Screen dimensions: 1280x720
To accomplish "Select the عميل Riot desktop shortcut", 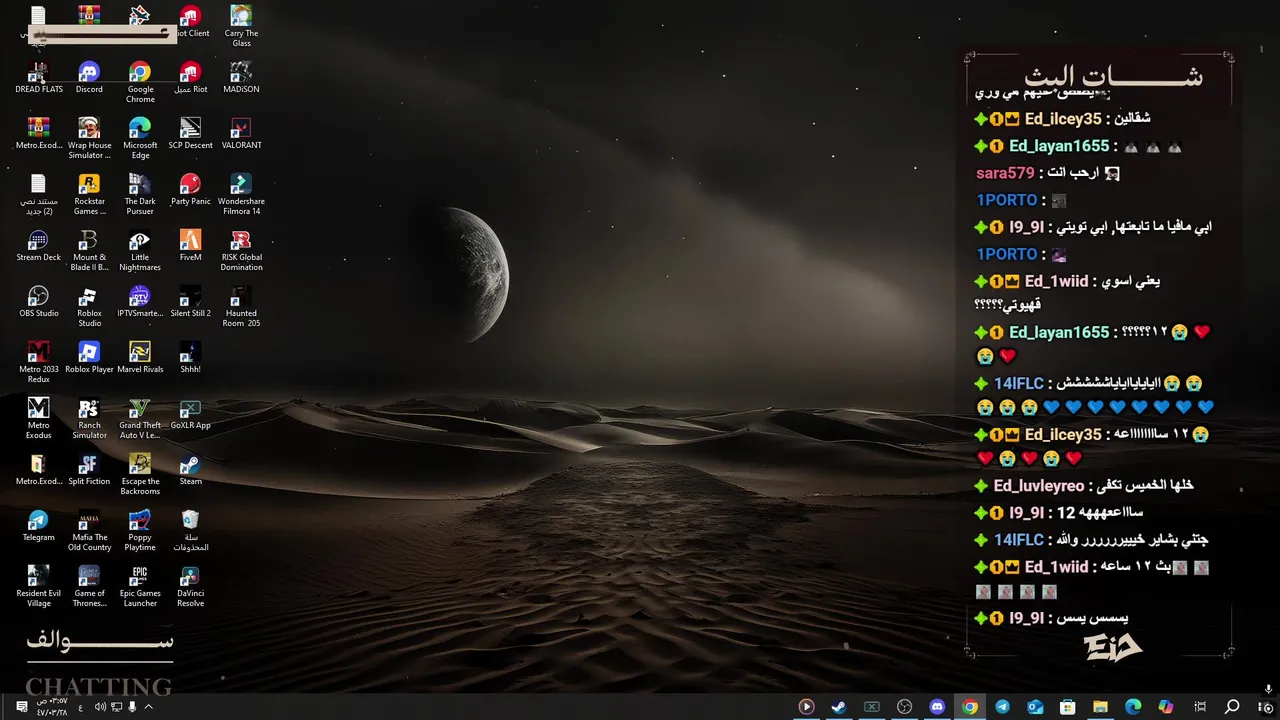I will (190, 78).
